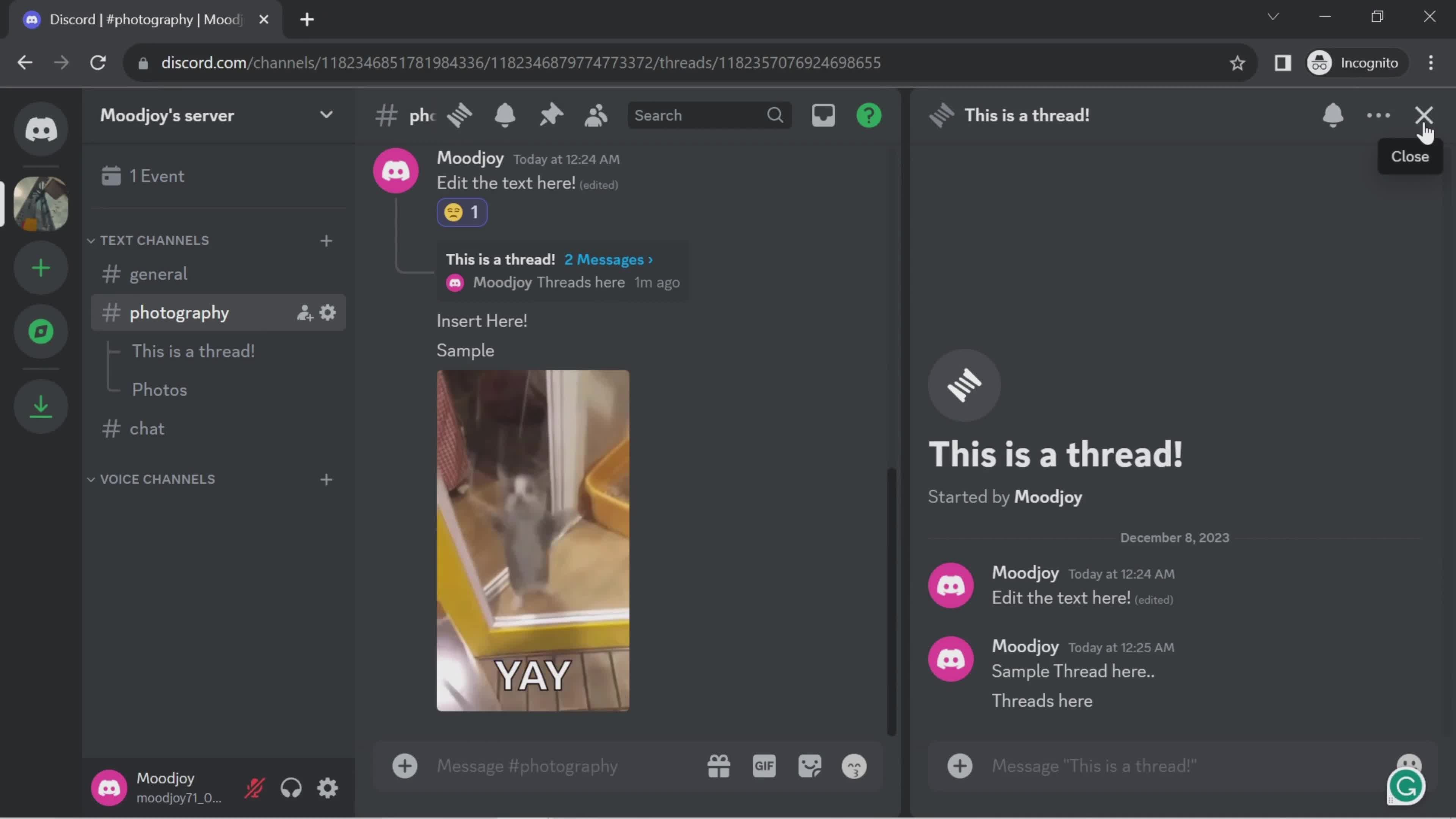The image size is (1456, 819).
Task: Open the YAY cat GIF thumbnail
Action: [532, 541]
